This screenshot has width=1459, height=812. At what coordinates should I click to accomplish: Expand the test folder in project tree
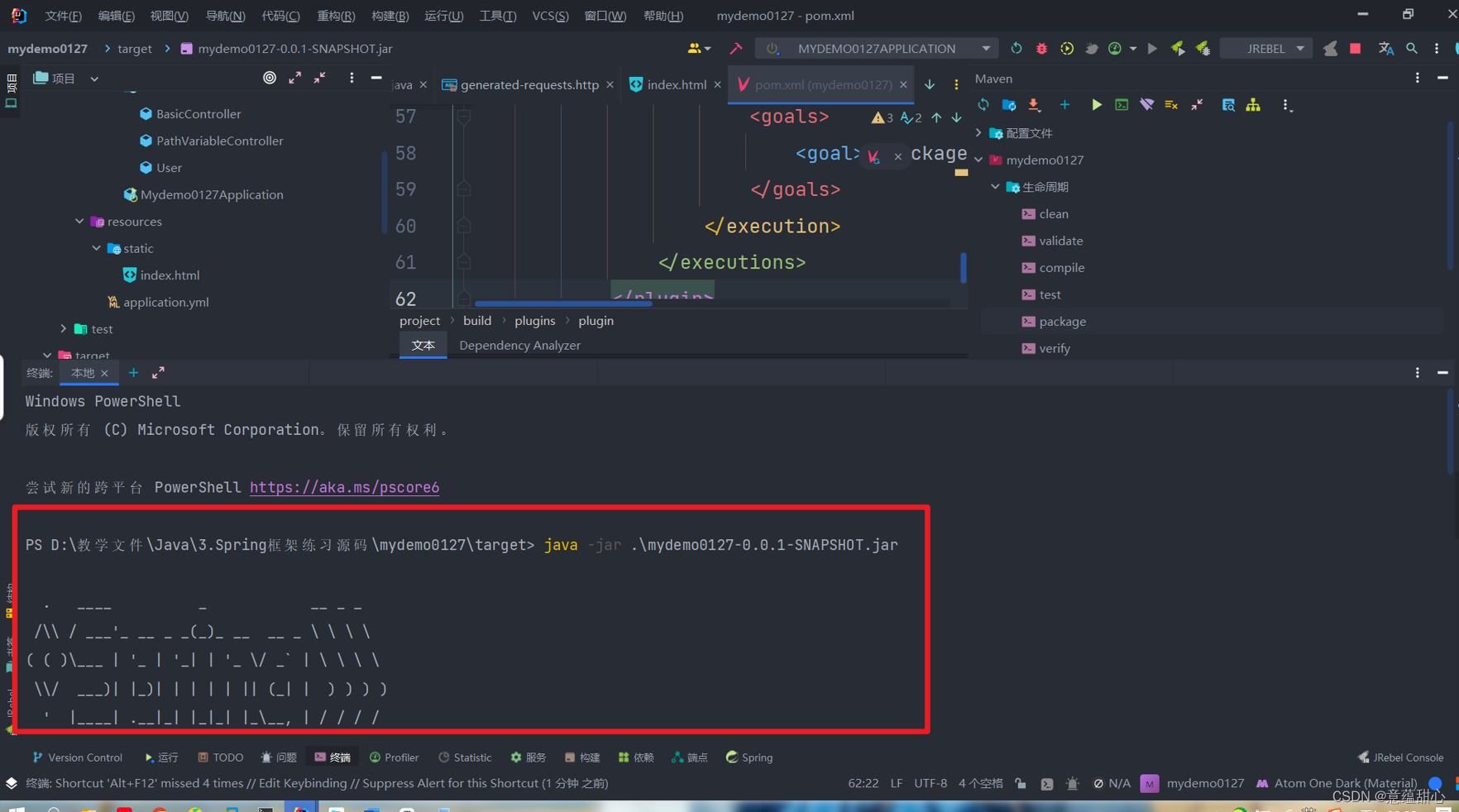64,329
